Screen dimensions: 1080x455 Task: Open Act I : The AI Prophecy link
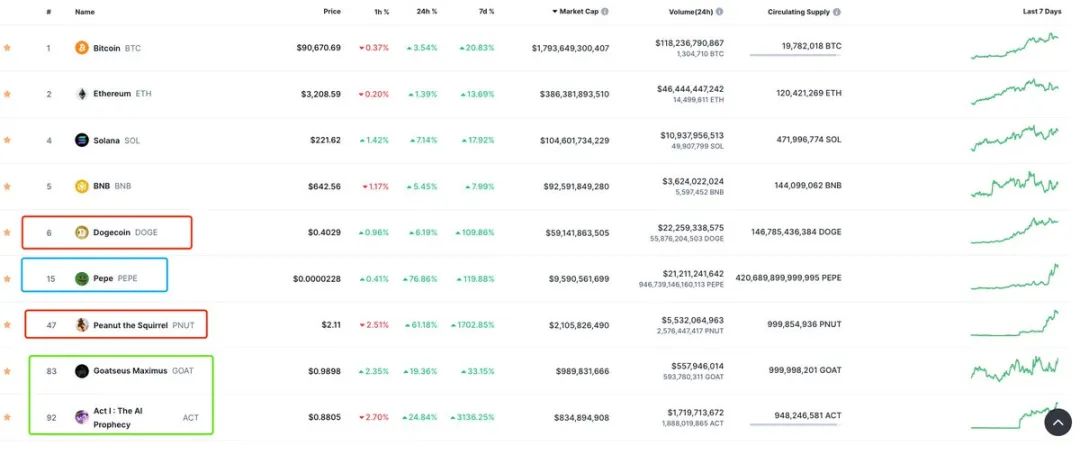pyautogui.click(x=118, y=418)
